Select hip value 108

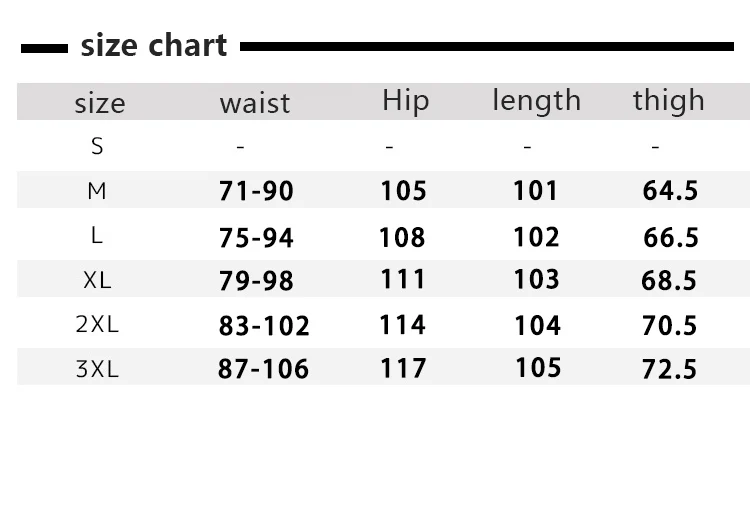(402, 237)
